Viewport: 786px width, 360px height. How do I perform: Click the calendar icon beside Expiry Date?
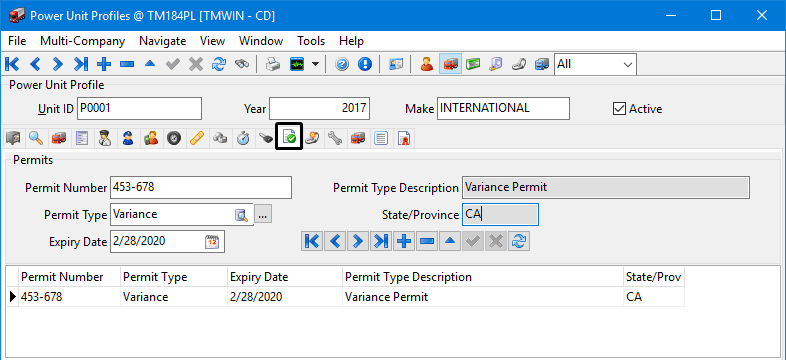[212, 242]
